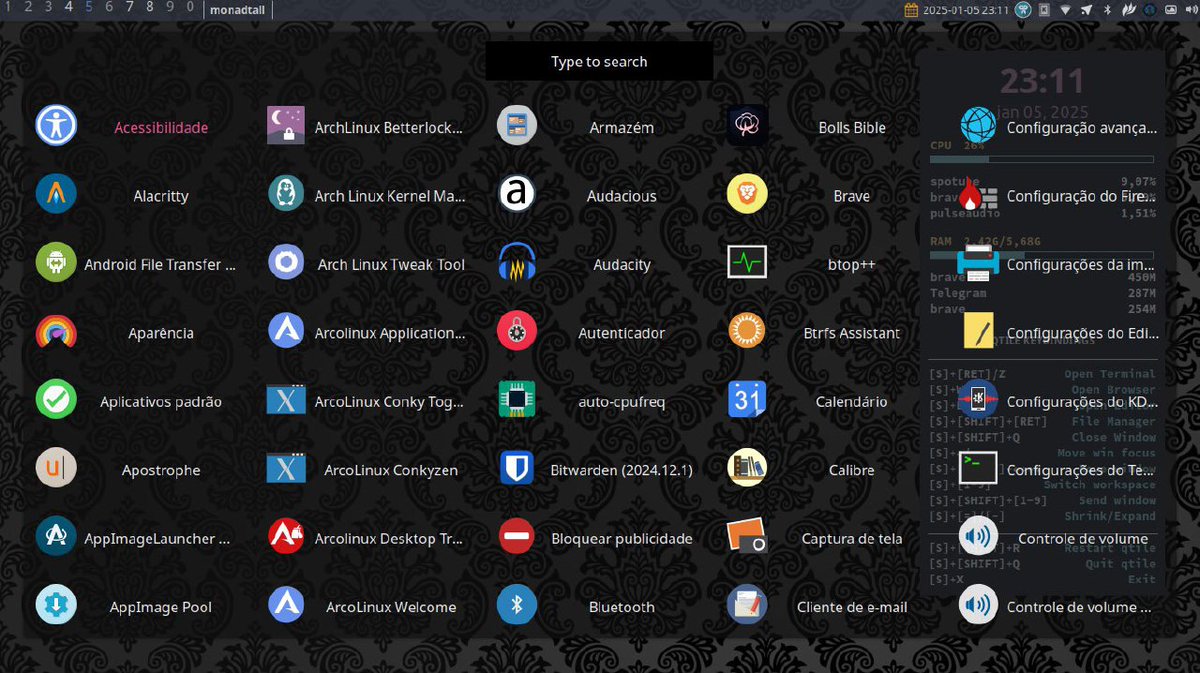Viewport: 1200px width, 673px height.
Task: Focus the Type to search field
Action: 599,61
